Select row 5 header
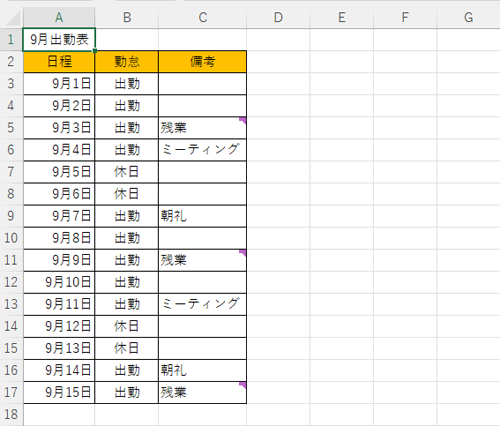The width and height of the screenshot is (500, 426). tap(11, 127)
